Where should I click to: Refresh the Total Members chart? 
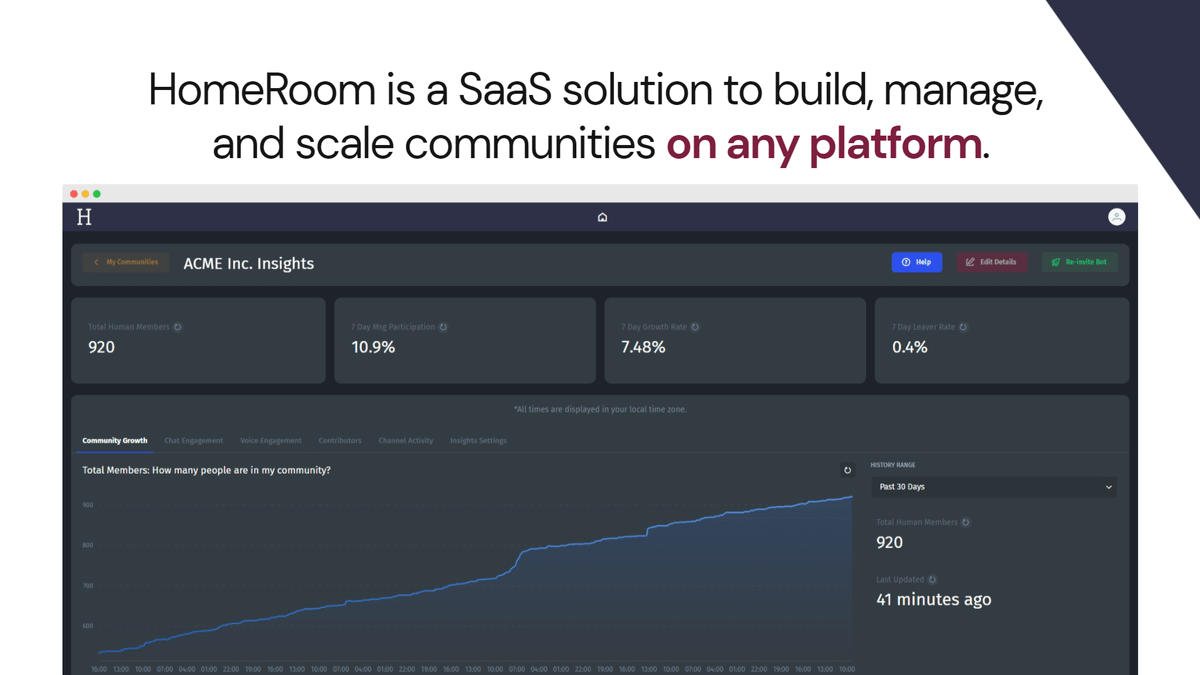pyautogui.click(x=847, y=470)
